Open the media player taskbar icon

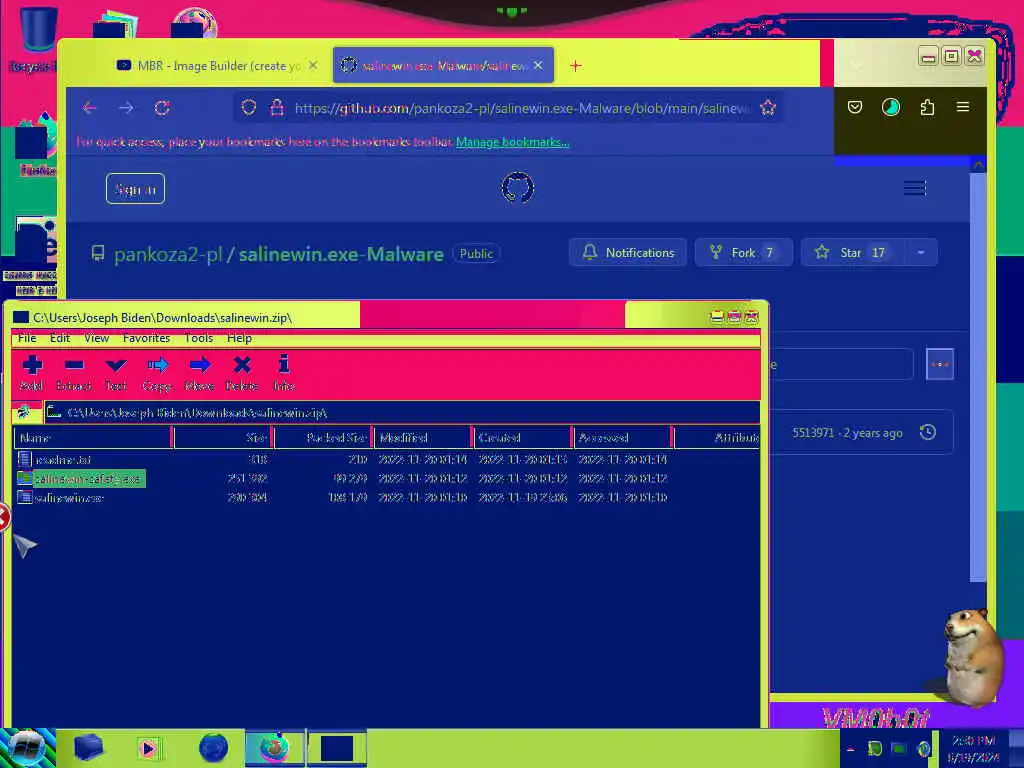pos(148,748)
